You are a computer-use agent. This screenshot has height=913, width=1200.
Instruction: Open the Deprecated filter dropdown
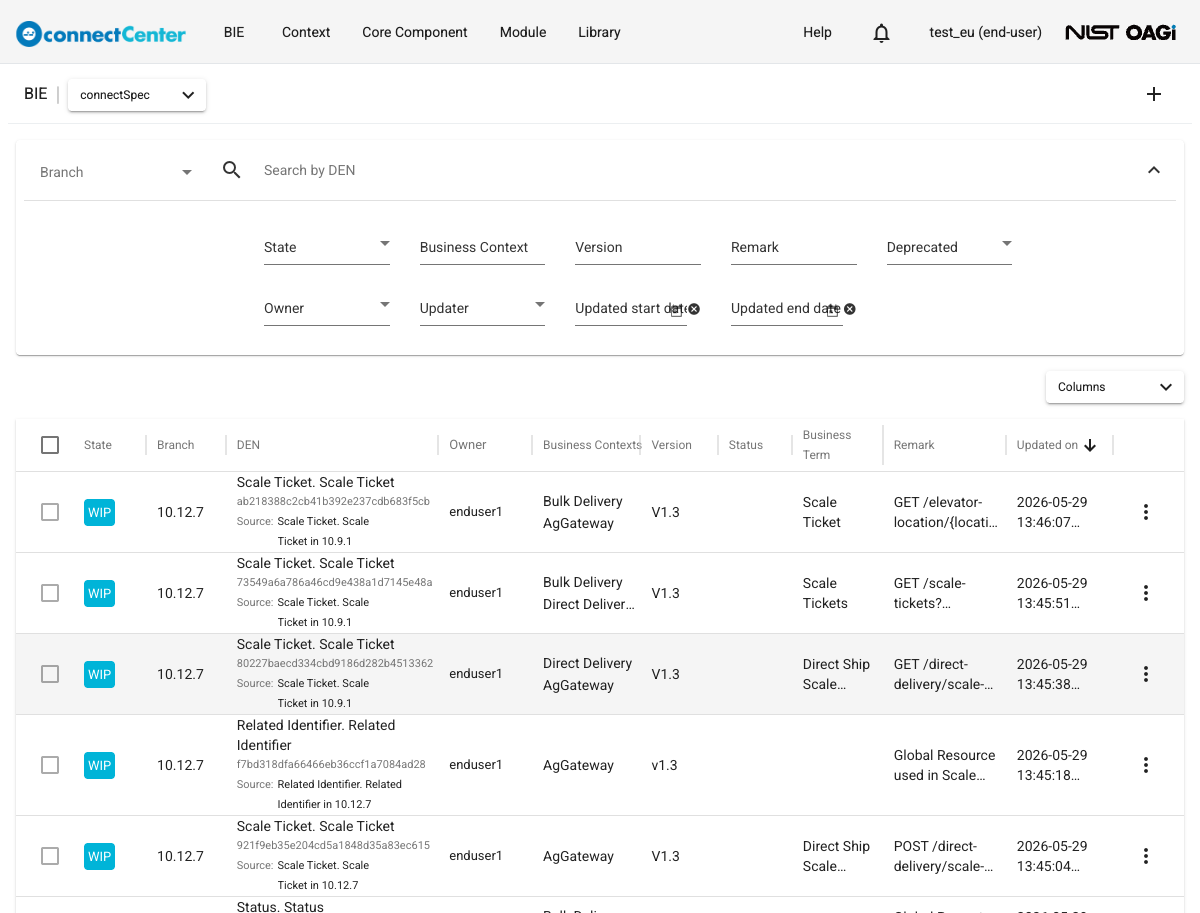click(949, 247)
